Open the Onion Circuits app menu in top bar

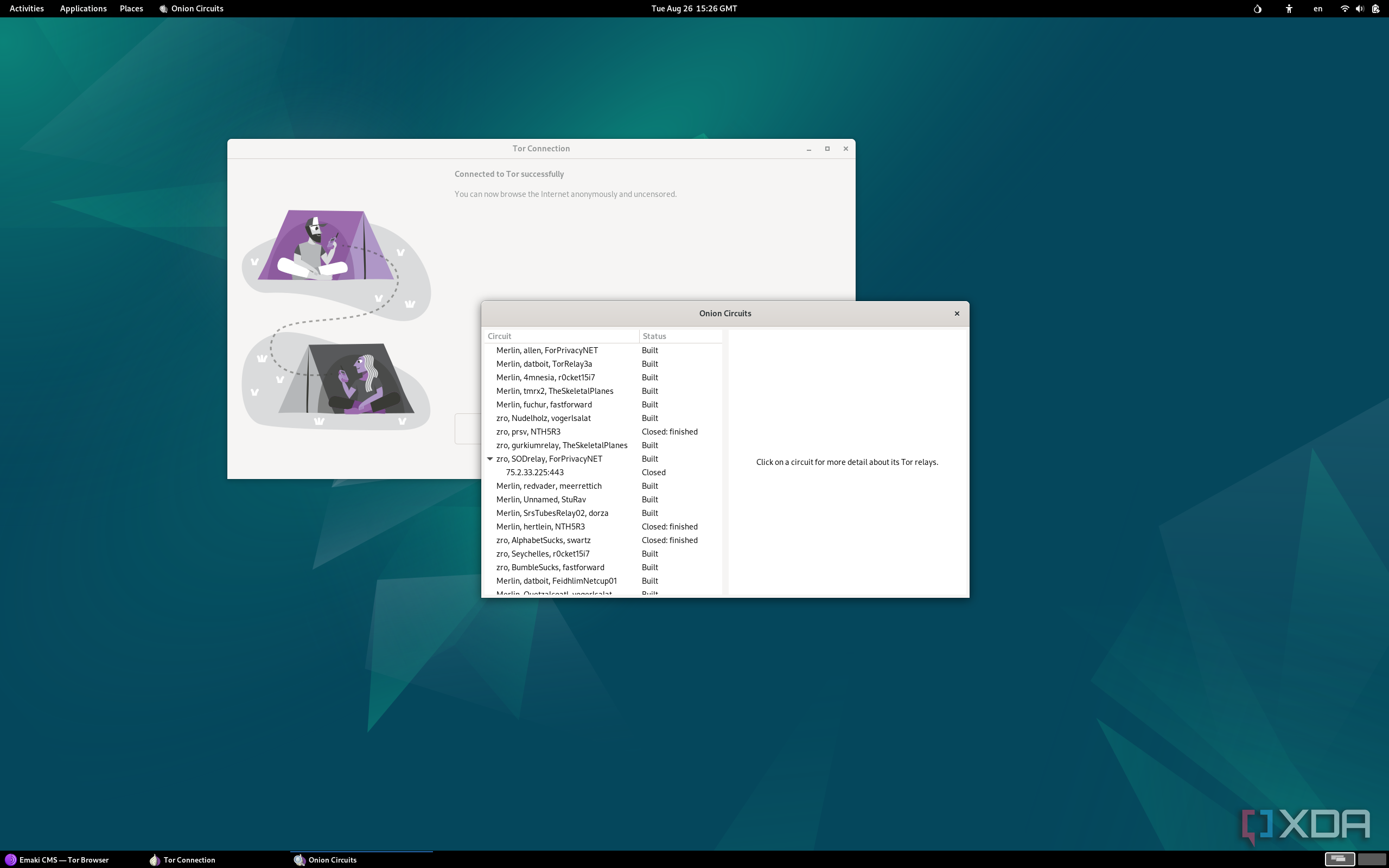coord(191,9)
